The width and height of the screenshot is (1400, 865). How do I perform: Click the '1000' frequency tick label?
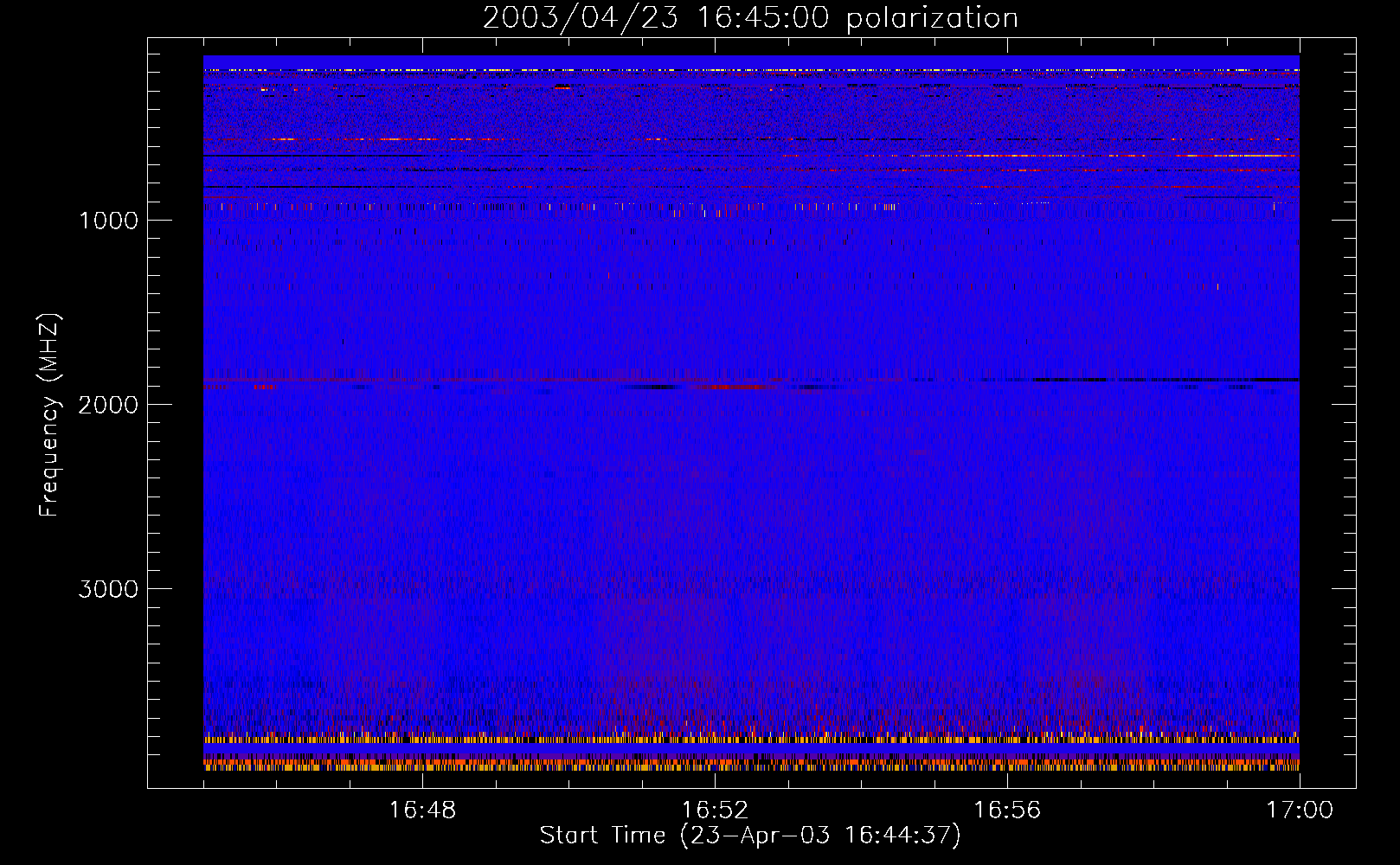click(108, 221)
